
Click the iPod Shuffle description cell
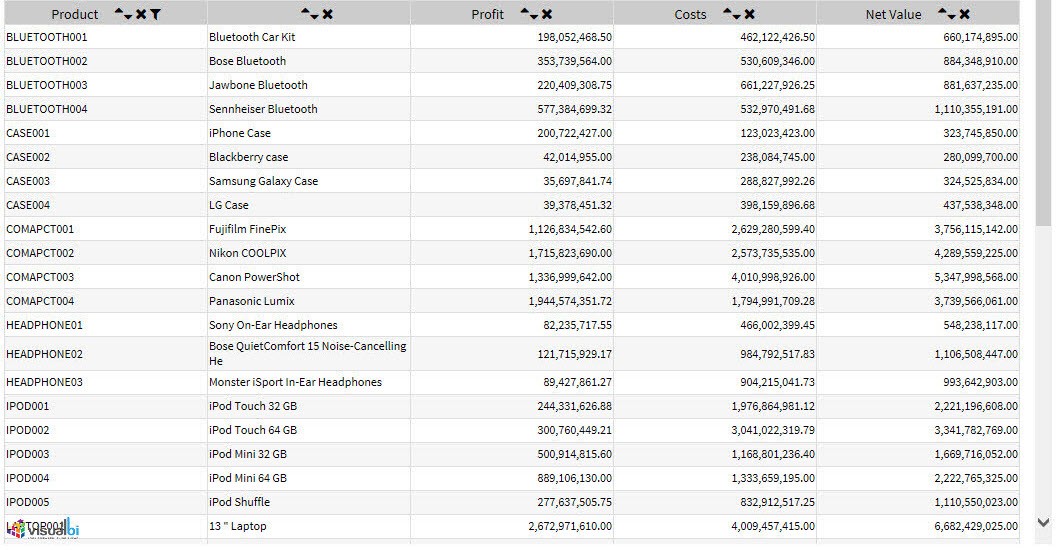[239, 502]
